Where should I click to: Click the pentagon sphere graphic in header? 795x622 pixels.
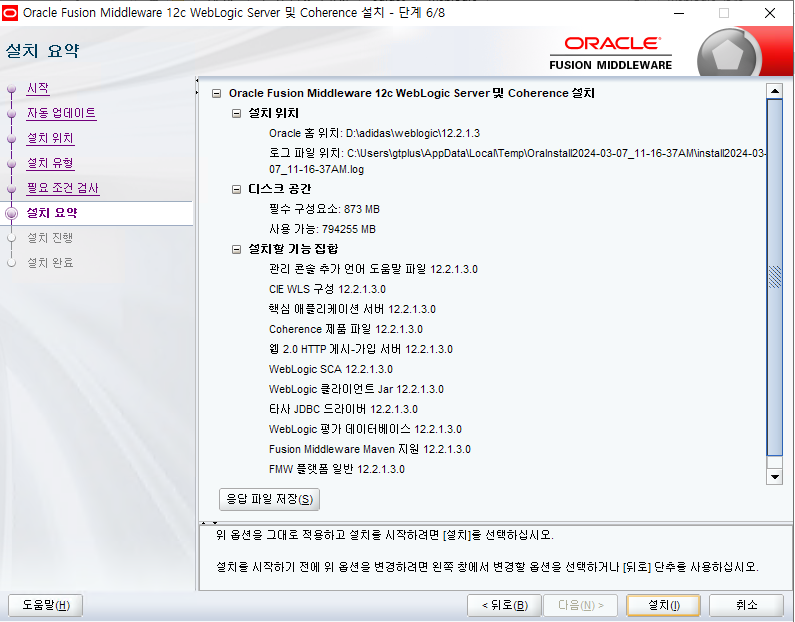tap(727, 54)
